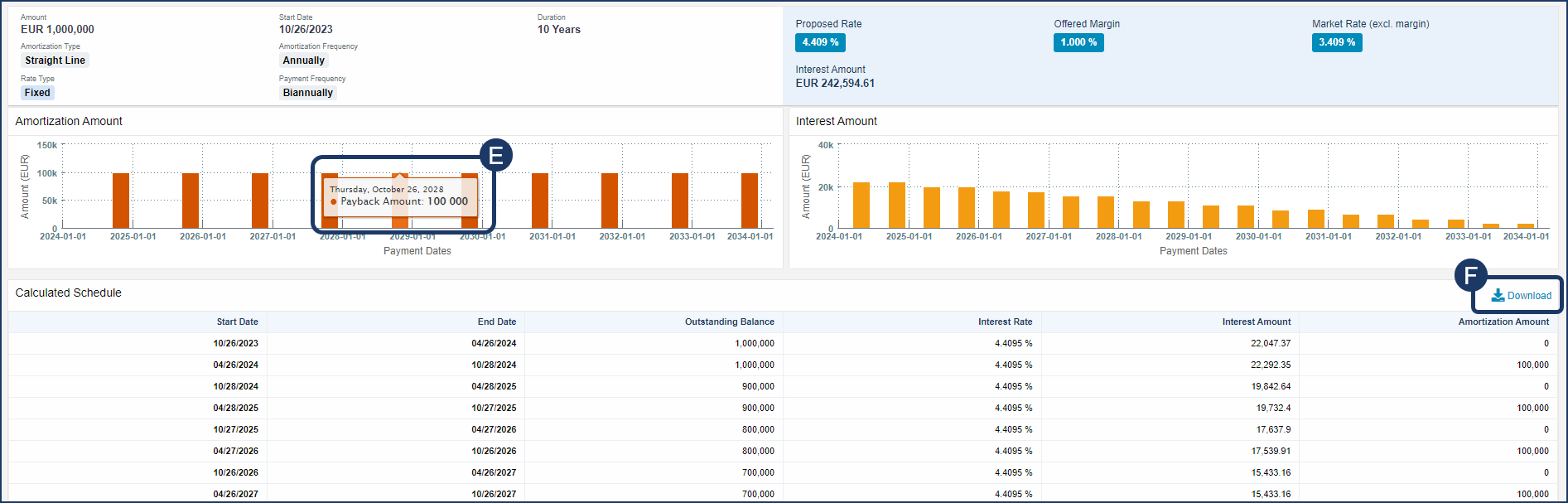This screenshot has width=1568, height=503.
Task: Select the Annually amortization frequency tag
Action: point(303,60)
